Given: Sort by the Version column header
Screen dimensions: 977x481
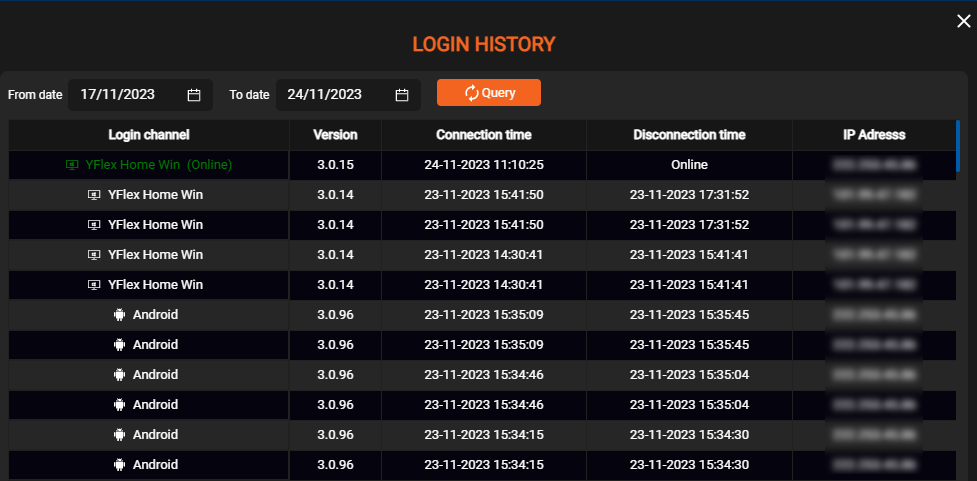Looking at the screenshot, I should click(335, 135).
